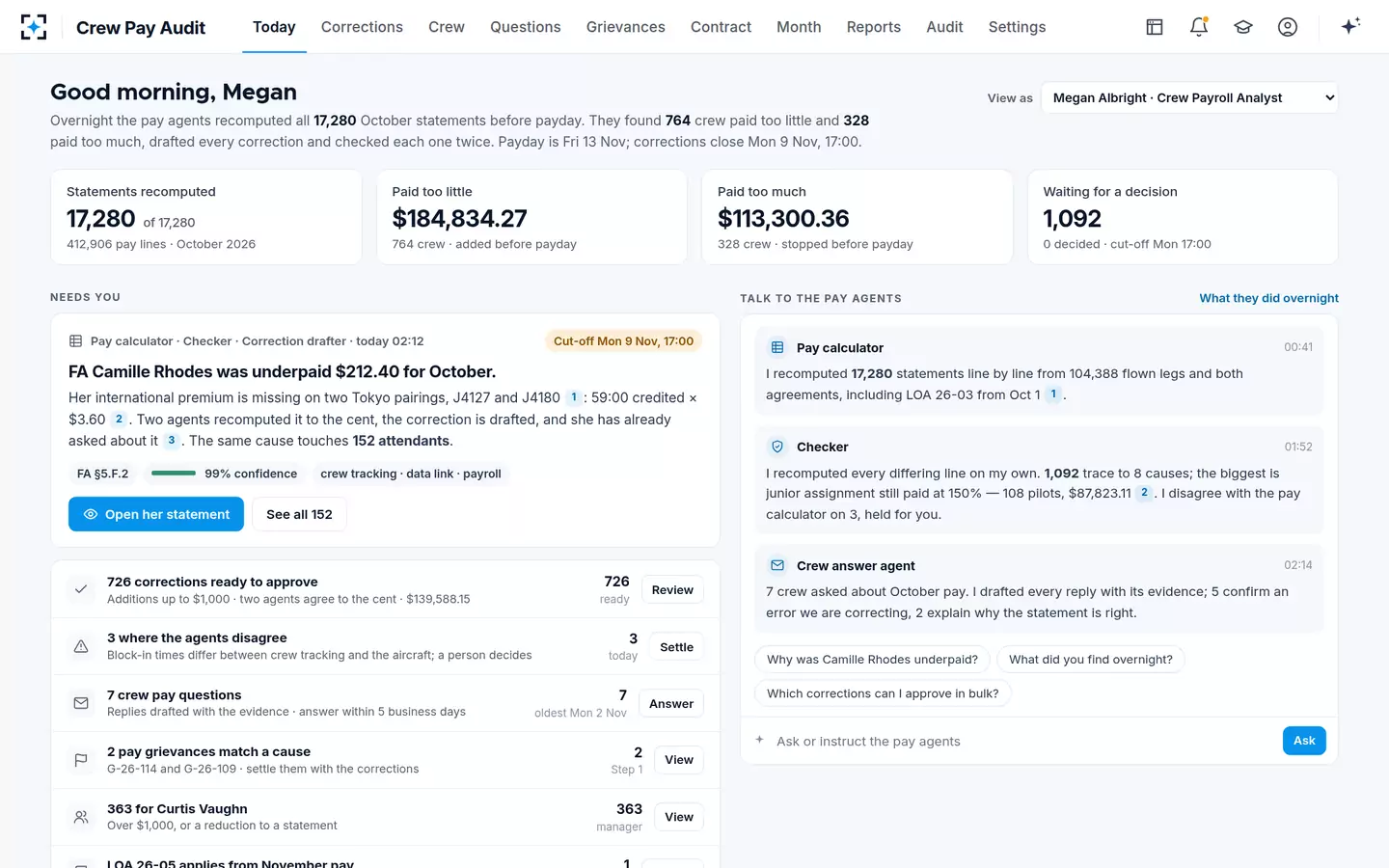1389x868 pixels.
Task: Choose "Why was Camille Rhodes underpaid?" suggestion
Action: tap(872, 660)
